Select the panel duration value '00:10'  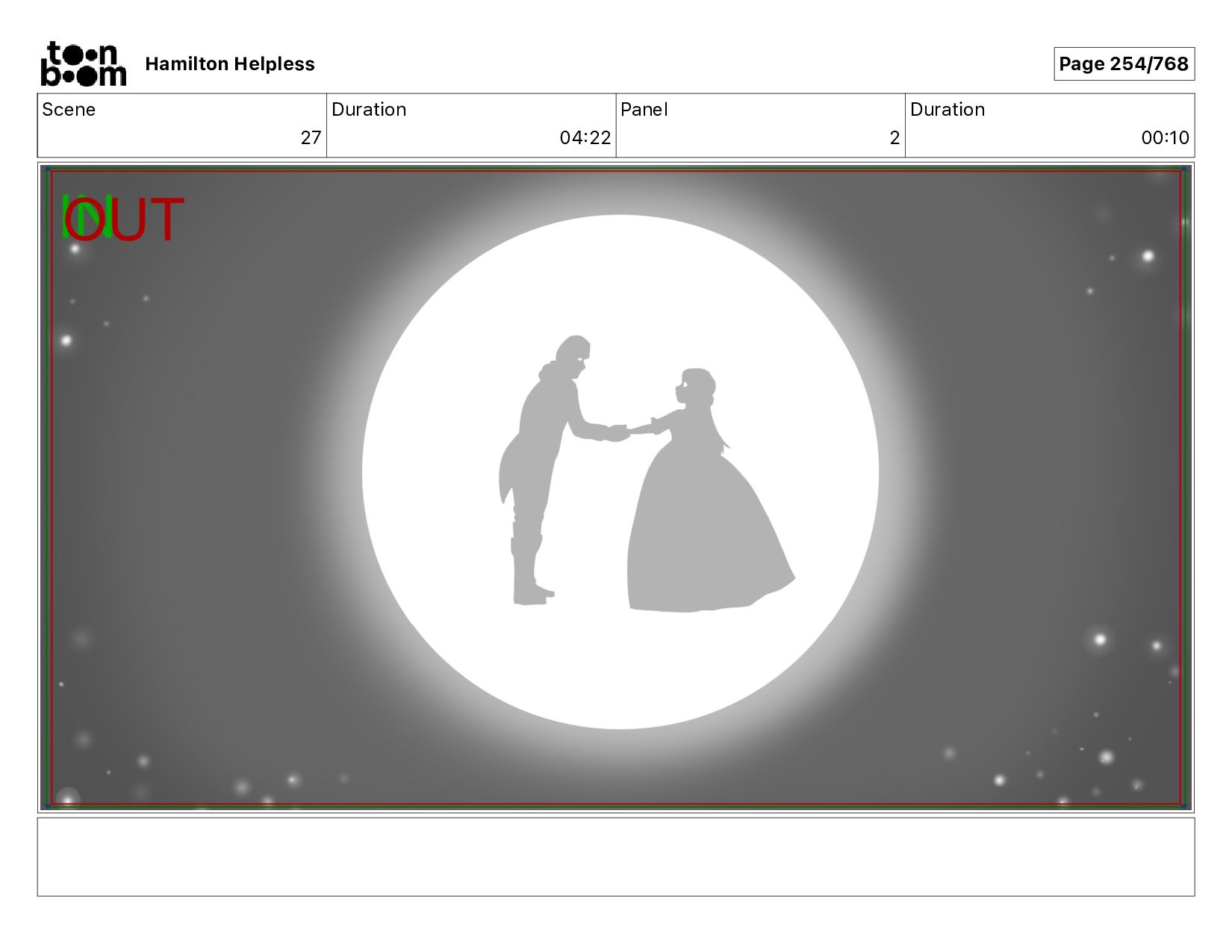(1165, 138)
